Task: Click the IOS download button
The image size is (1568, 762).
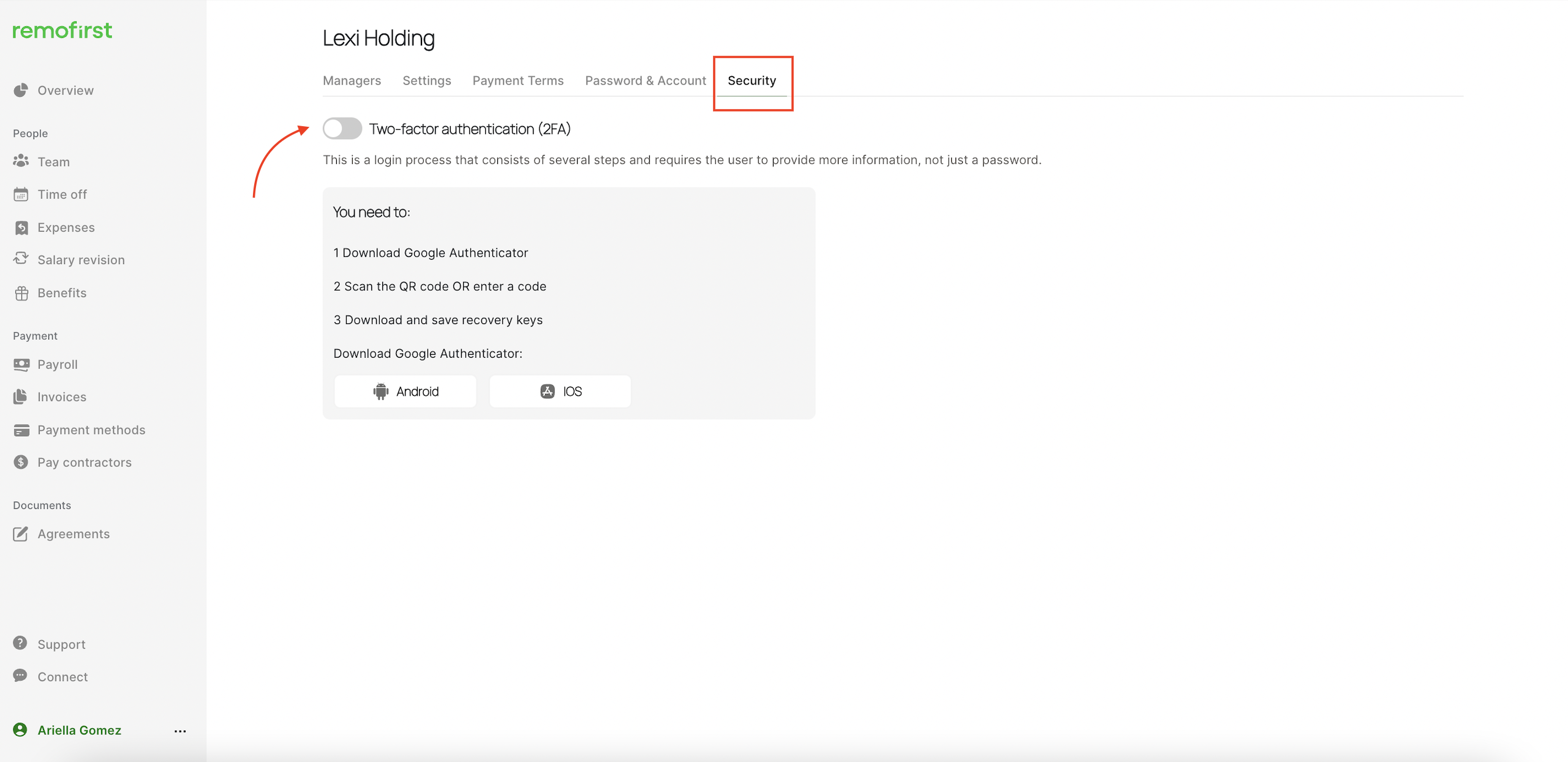Action: pyautogui.click(x=560, y=391)
